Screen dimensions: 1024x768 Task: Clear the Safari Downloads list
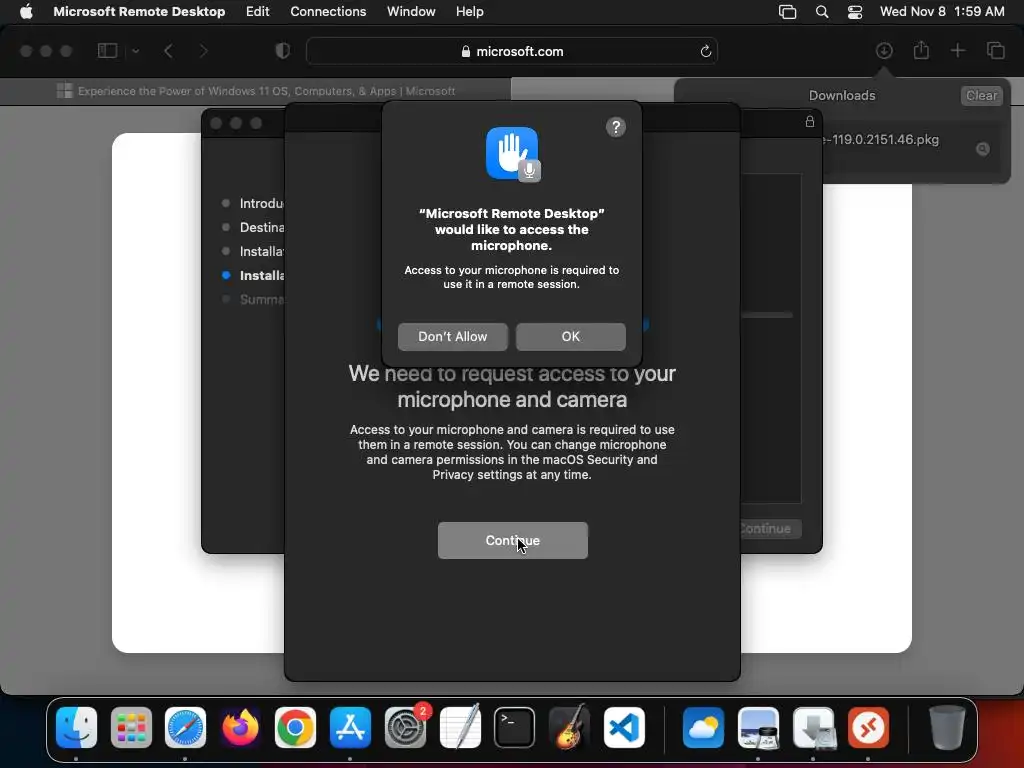point(981,95)
